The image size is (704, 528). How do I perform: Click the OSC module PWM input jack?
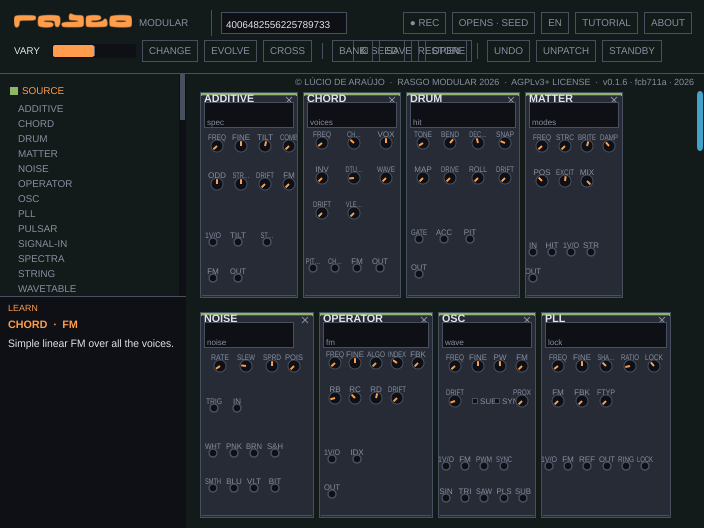pos(484,466)
